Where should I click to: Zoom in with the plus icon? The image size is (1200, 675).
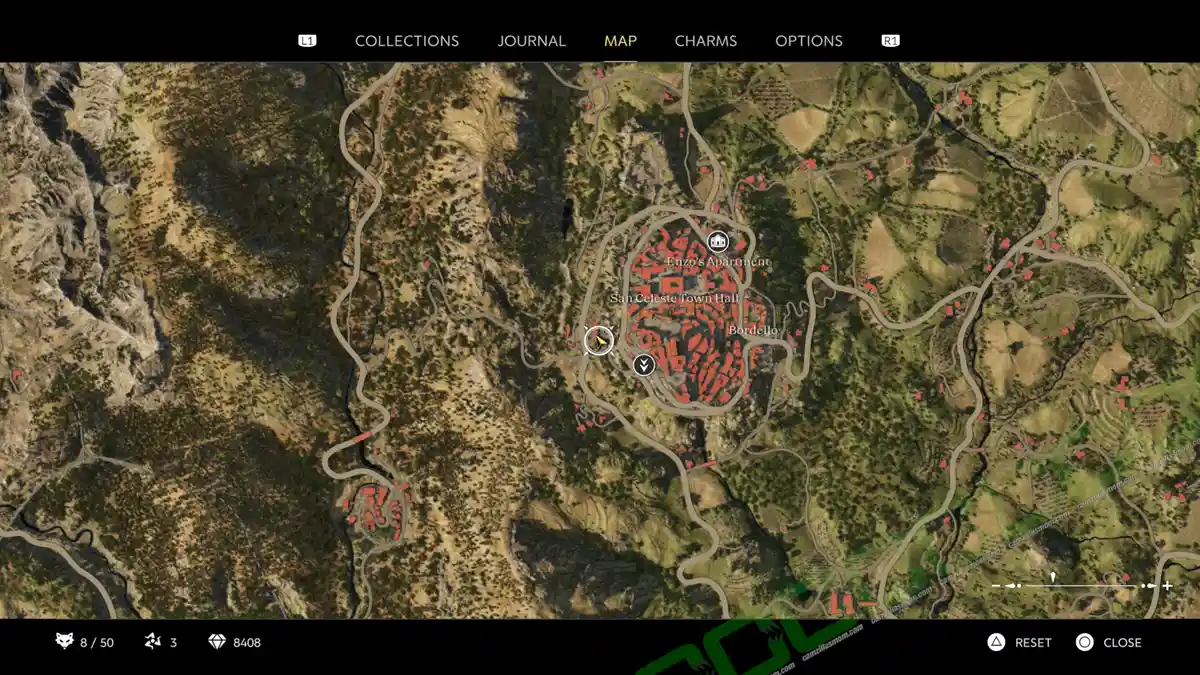tap(1167, 586)
